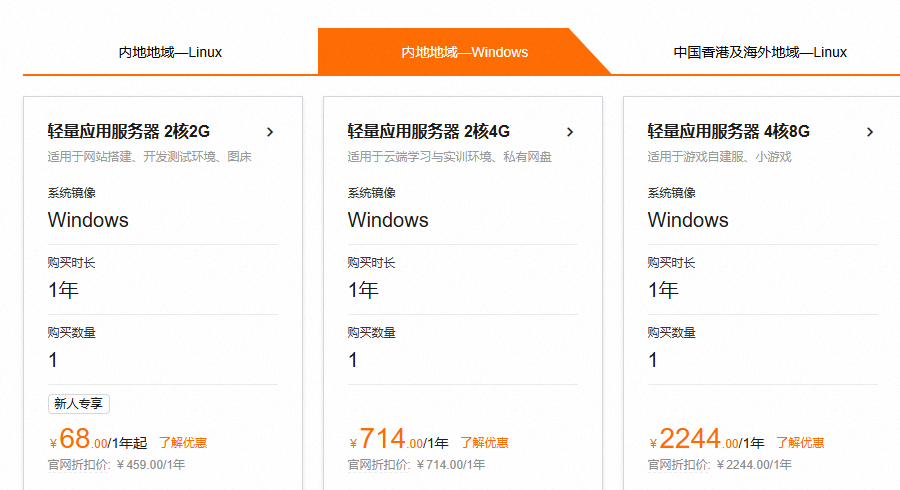
Task: Click 了解优惠 link on 2核2G card
Action: 183,443
